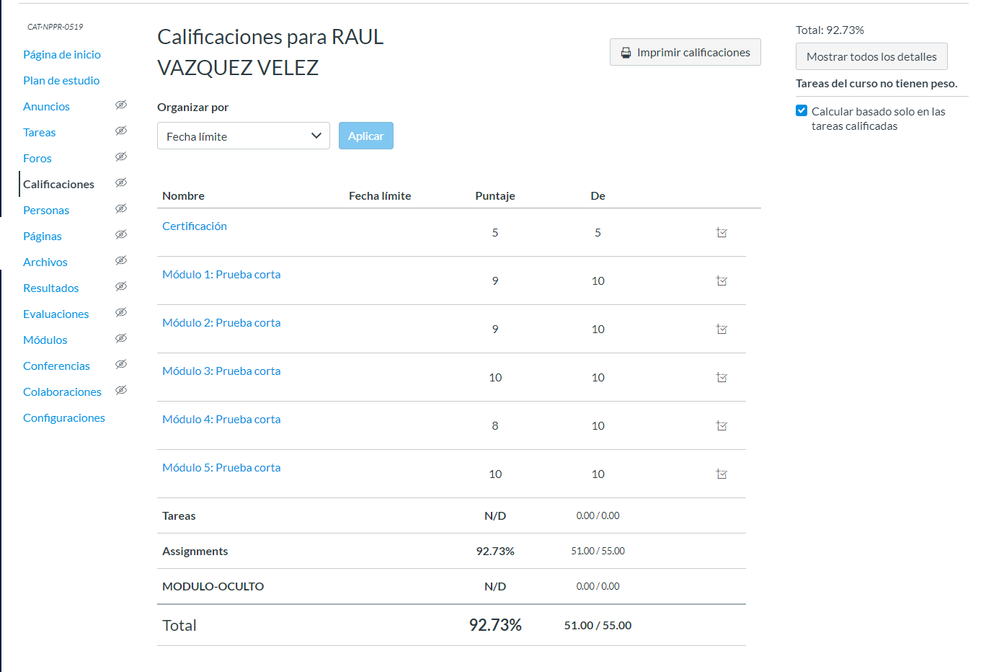The height and width of the screenshot is (672, 999).
Task: Click the hidden-eye icon beside Foros
Action: pos(121,157)
